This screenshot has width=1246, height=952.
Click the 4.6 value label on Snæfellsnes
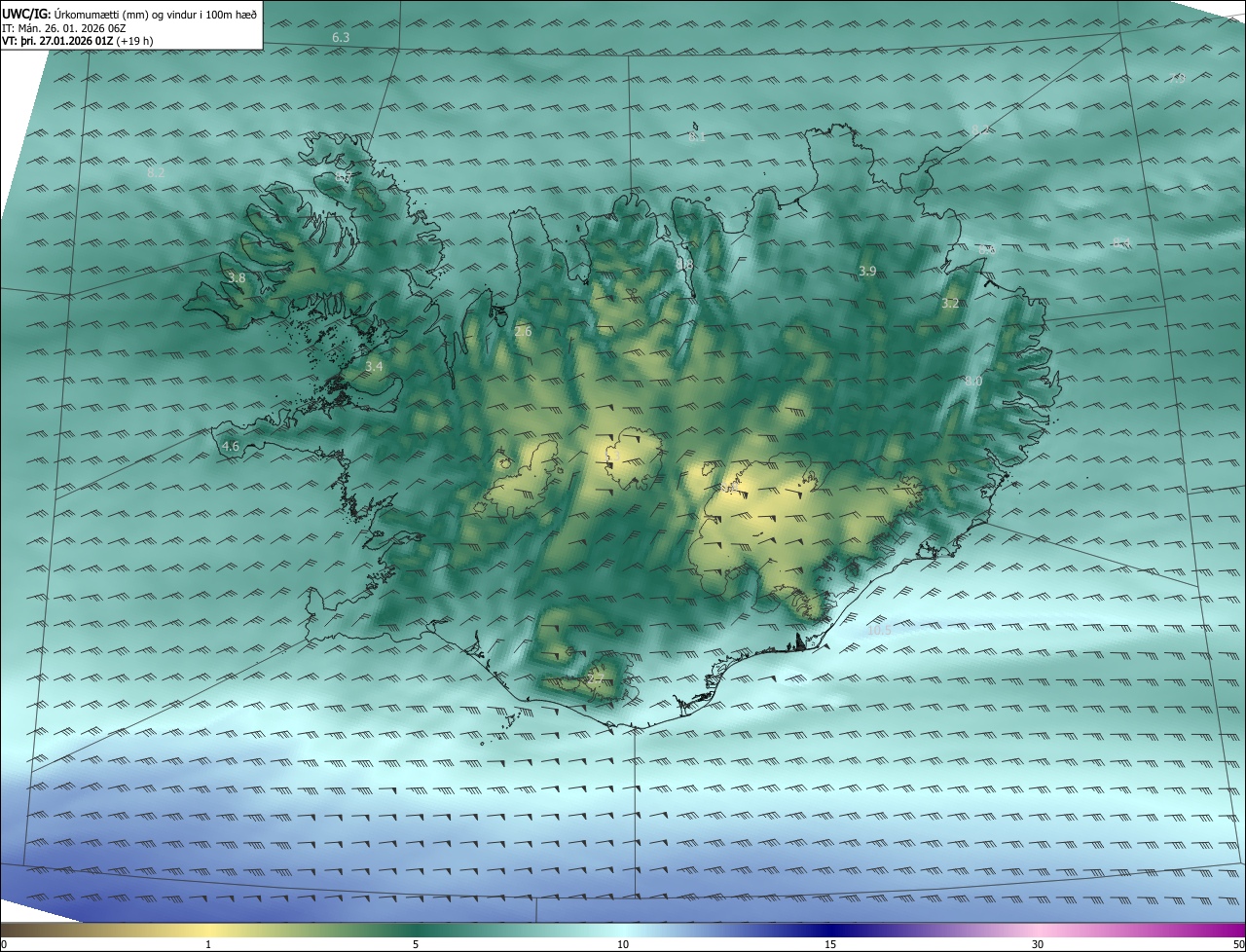pyautogui.click(x=231, y=447)
